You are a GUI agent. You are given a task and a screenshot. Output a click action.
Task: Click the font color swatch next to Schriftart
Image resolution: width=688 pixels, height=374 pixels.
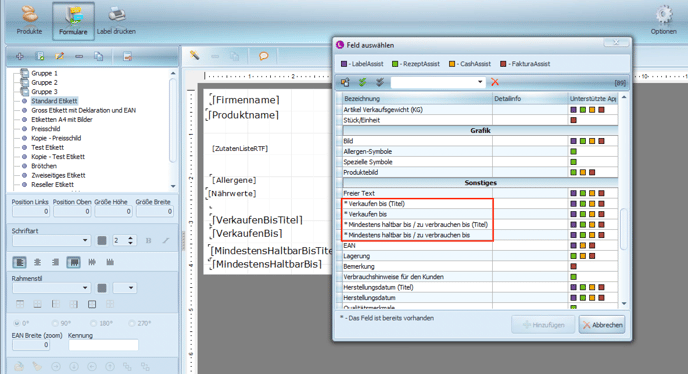(x=102, y=241)
